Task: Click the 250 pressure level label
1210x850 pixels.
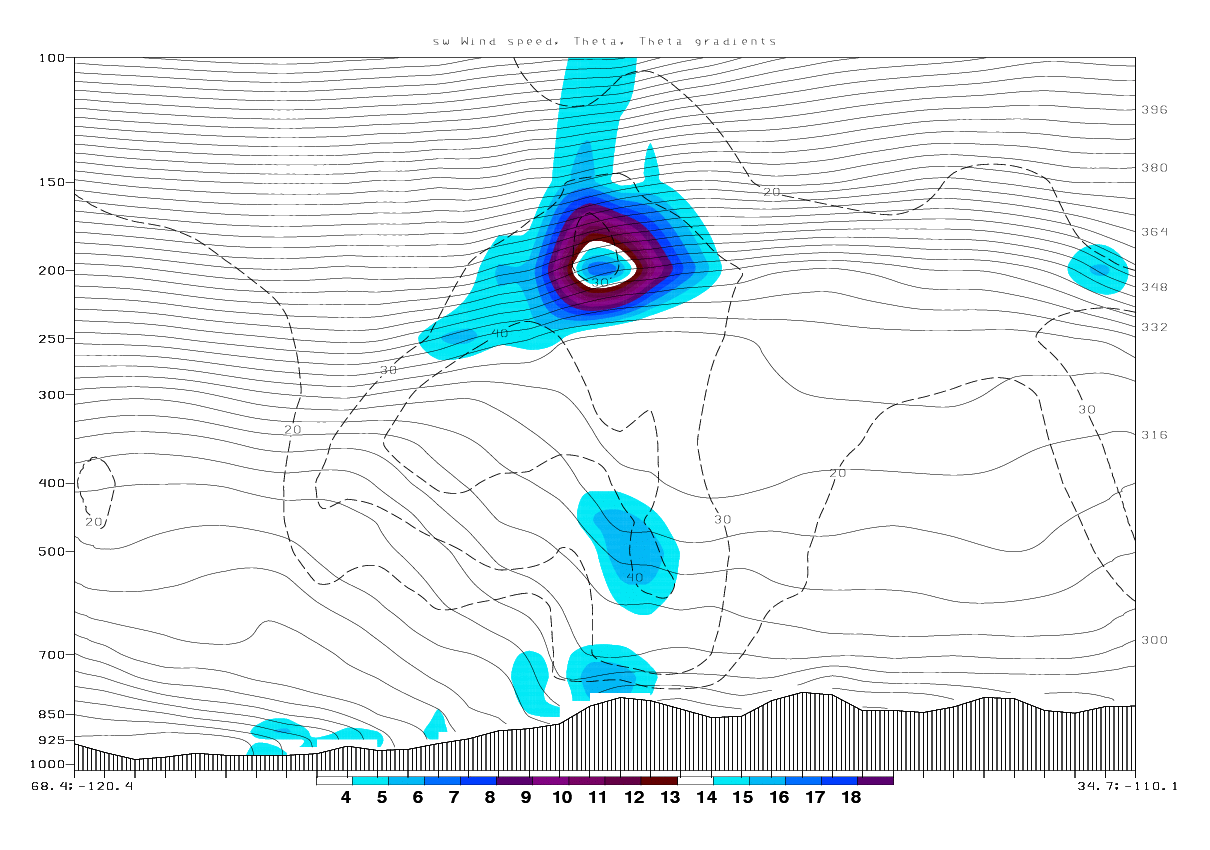Action: point(51,339)
